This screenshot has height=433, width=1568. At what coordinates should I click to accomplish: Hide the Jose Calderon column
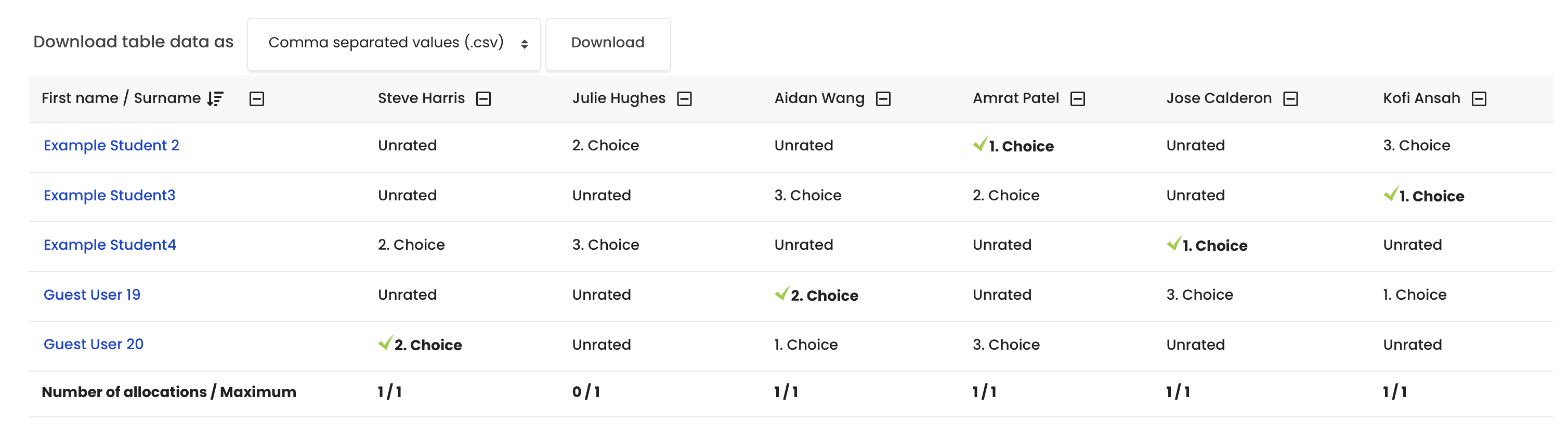[x=1290, y=99]
